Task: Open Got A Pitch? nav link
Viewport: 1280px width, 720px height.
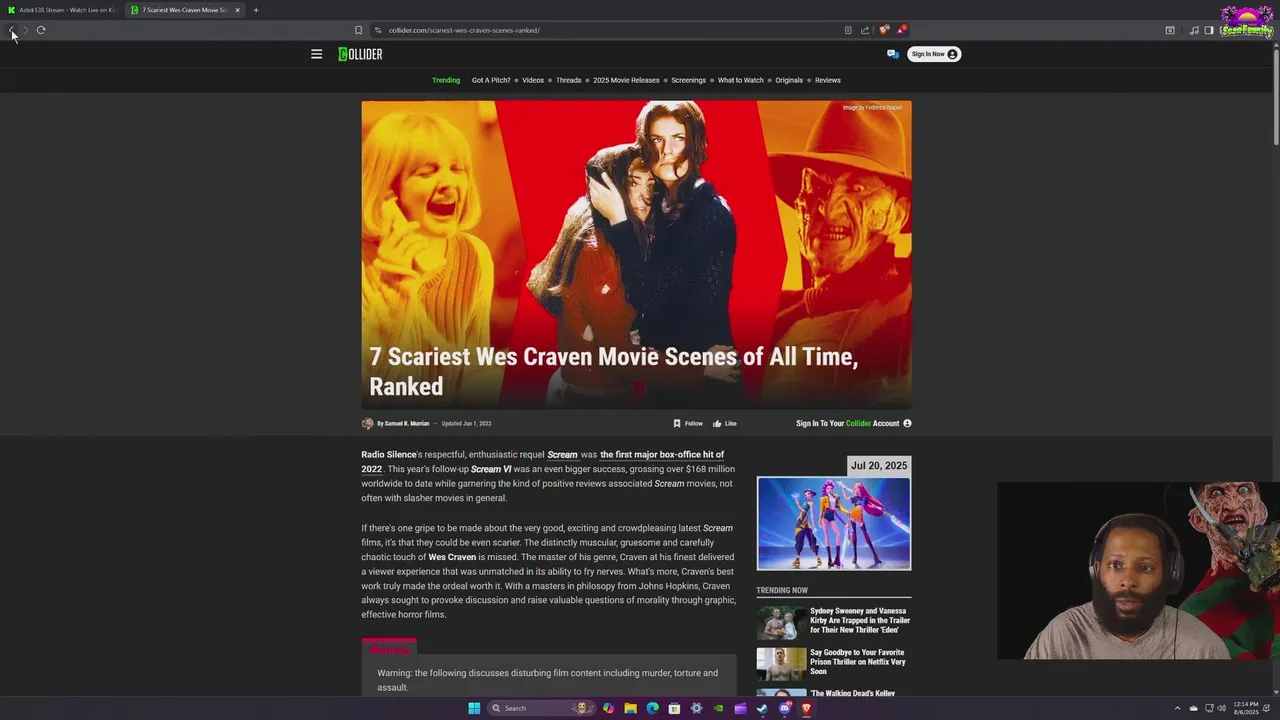Action: pos(491,80)
